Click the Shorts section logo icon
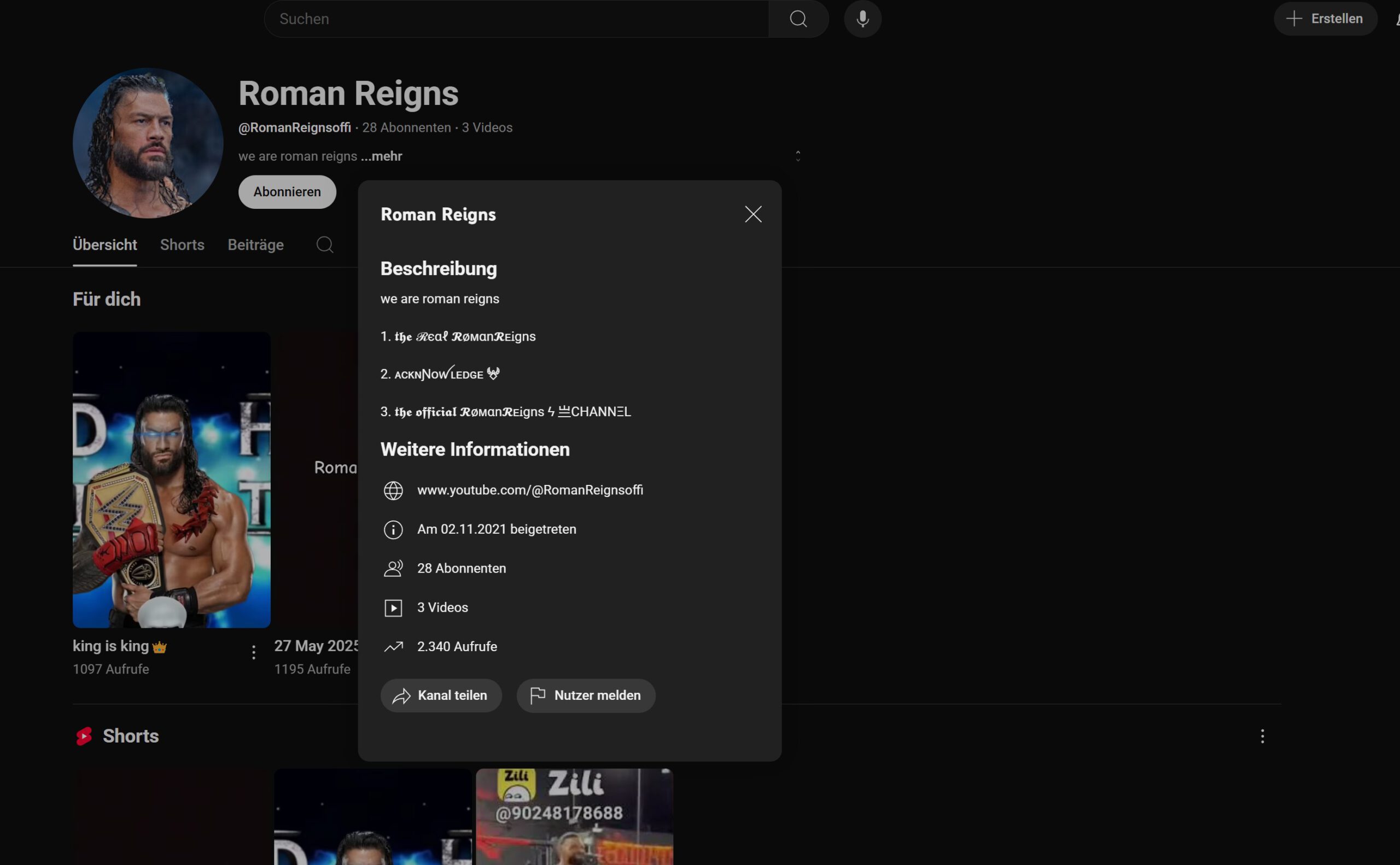This screenshot has width=1400, height=865. (x=84, y=737)
